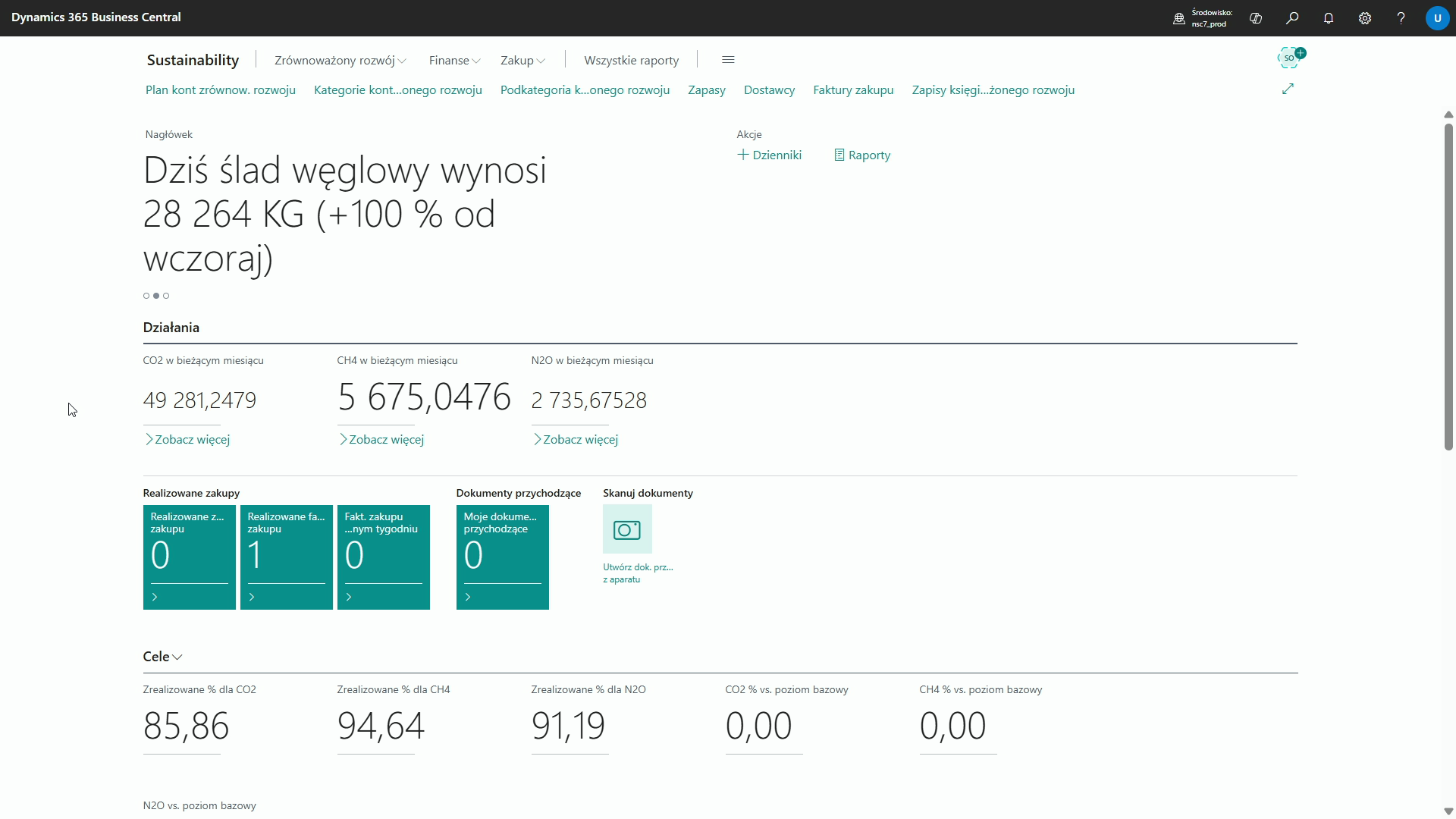Collapse the Cele section
The width and height of the screenshot is (1456, 819).
pos(162,657)
